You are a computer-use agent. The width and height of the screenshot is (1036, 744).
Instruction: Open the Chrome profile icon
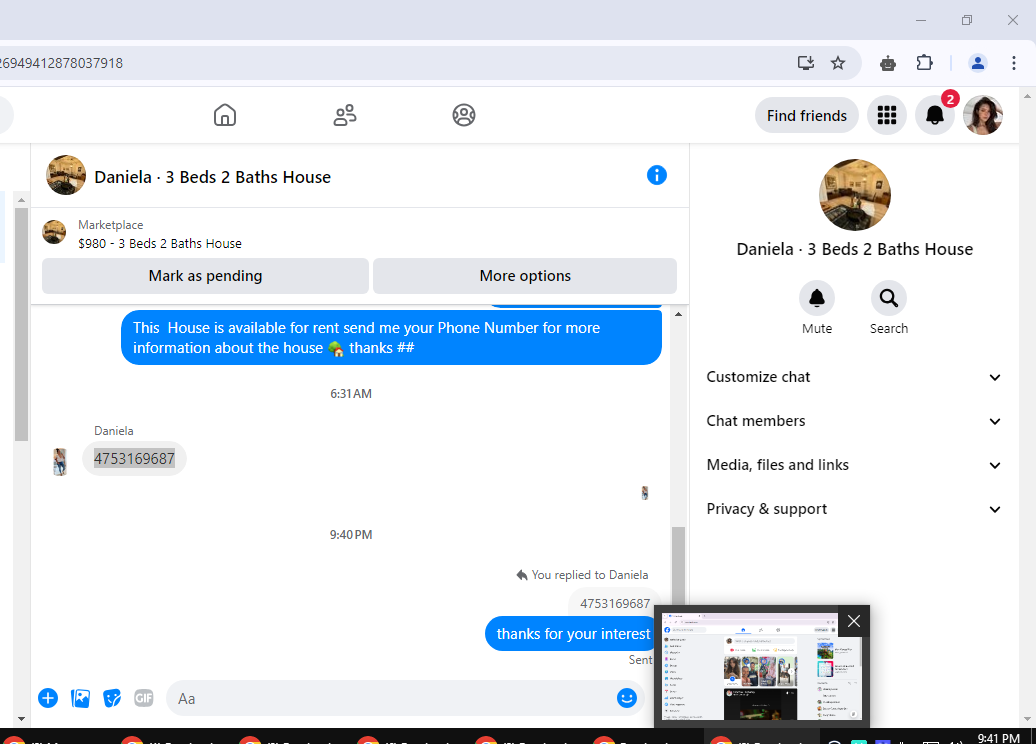click(978, 63)
